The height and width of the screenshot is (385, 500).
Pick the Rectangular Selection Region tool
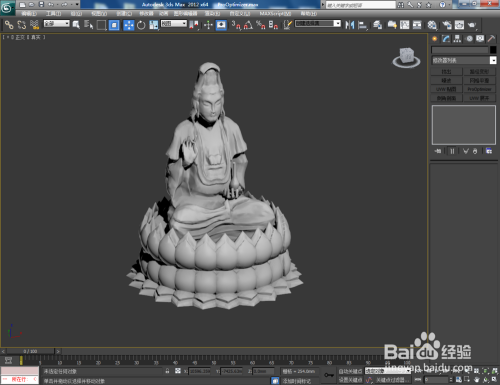pos(101,25)
